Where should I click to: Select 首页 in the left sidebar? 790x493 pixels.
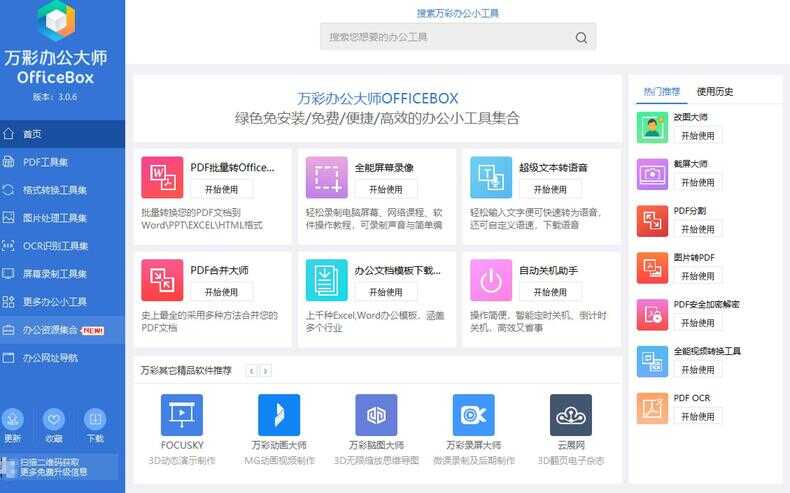coord(62,134)
